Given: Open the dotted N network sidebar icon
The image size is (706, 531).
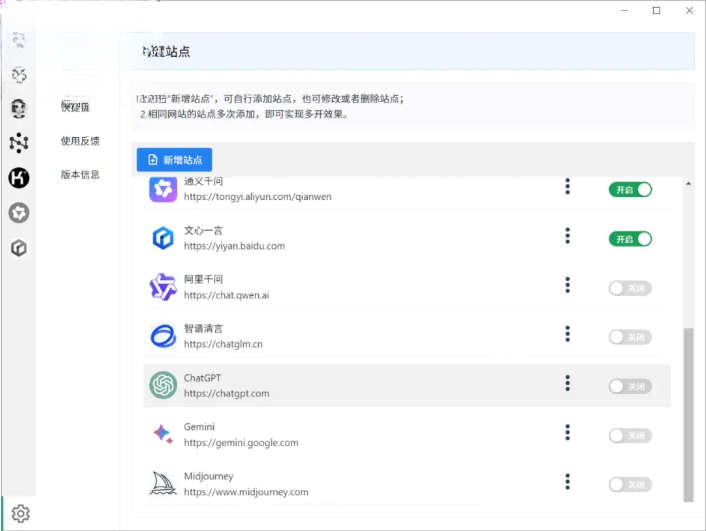Looking at the screenshot, I should [19, 143].
